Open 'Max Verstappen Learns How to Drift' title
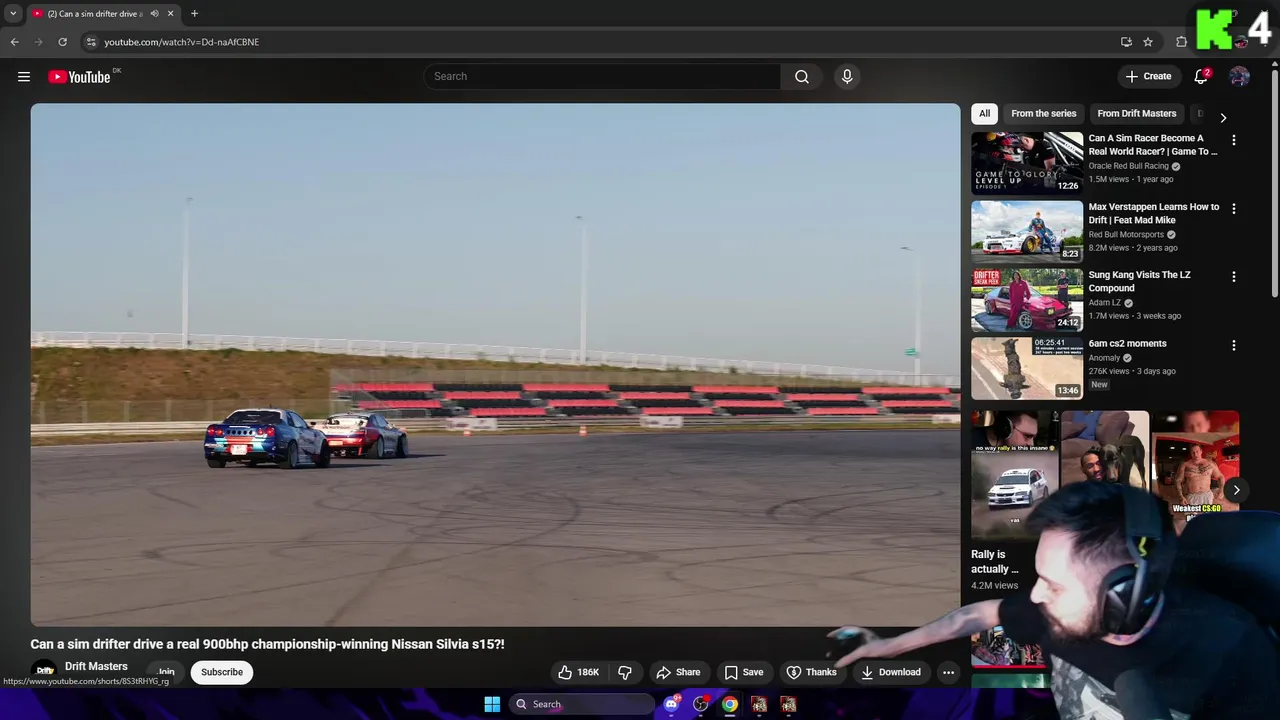 pos(1154,213)
